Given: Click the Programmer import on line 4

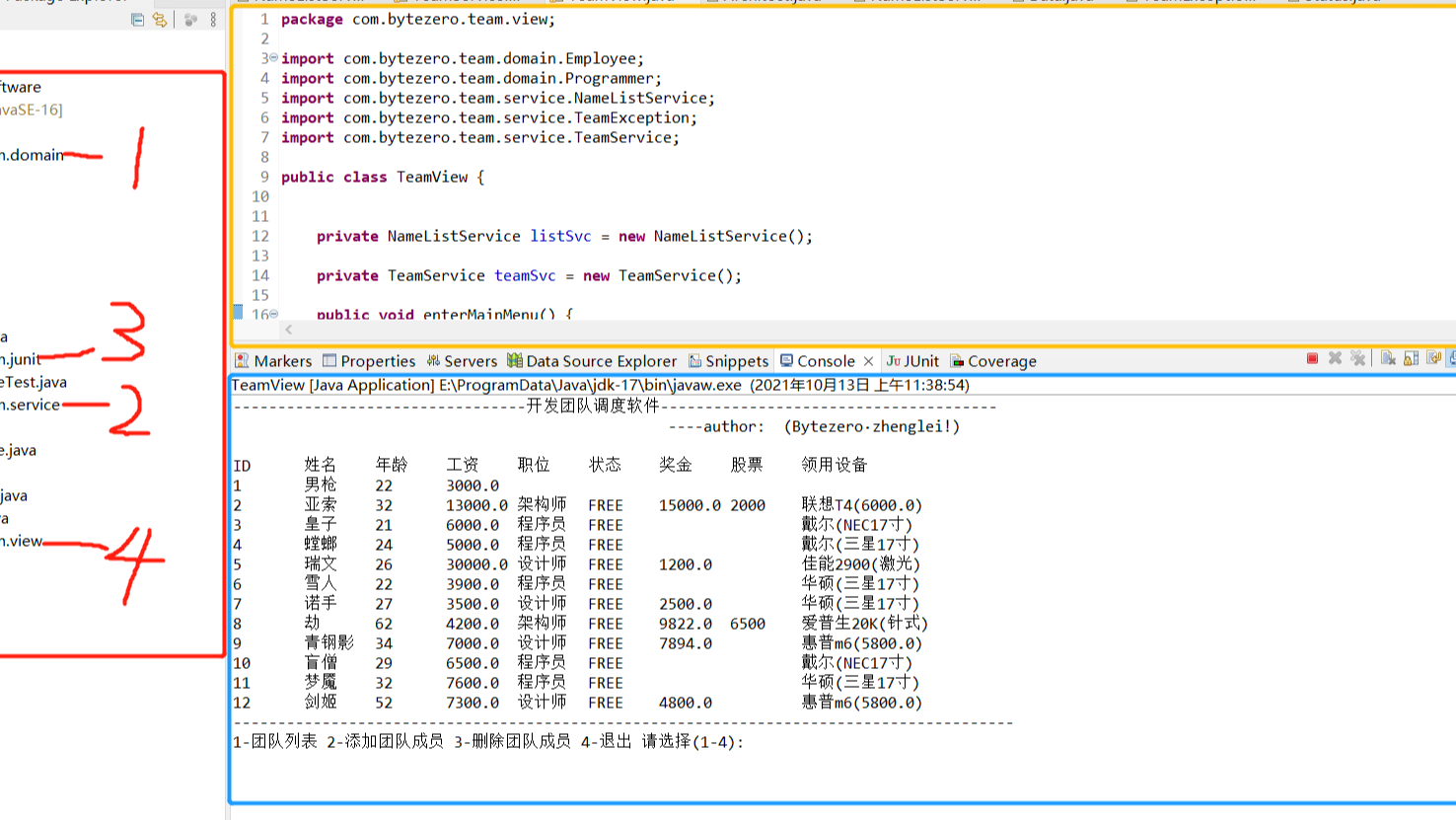Looking at the screenshot, I should [472, 78].
